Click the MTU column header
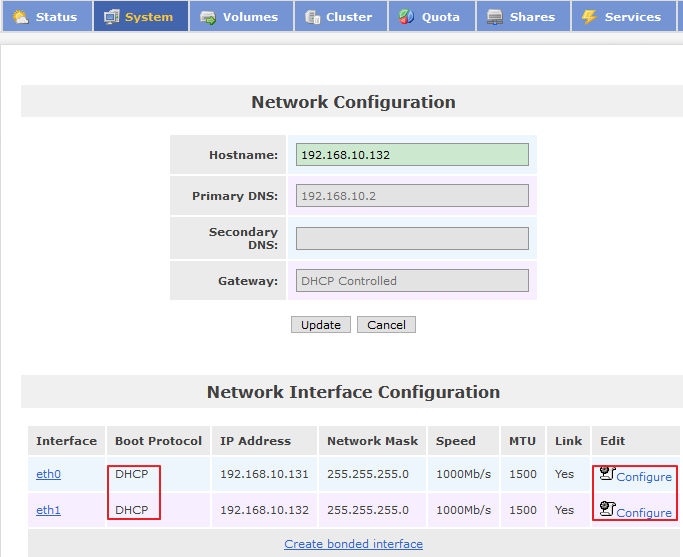The image size is (683, 557). click(x=522, y=441)
